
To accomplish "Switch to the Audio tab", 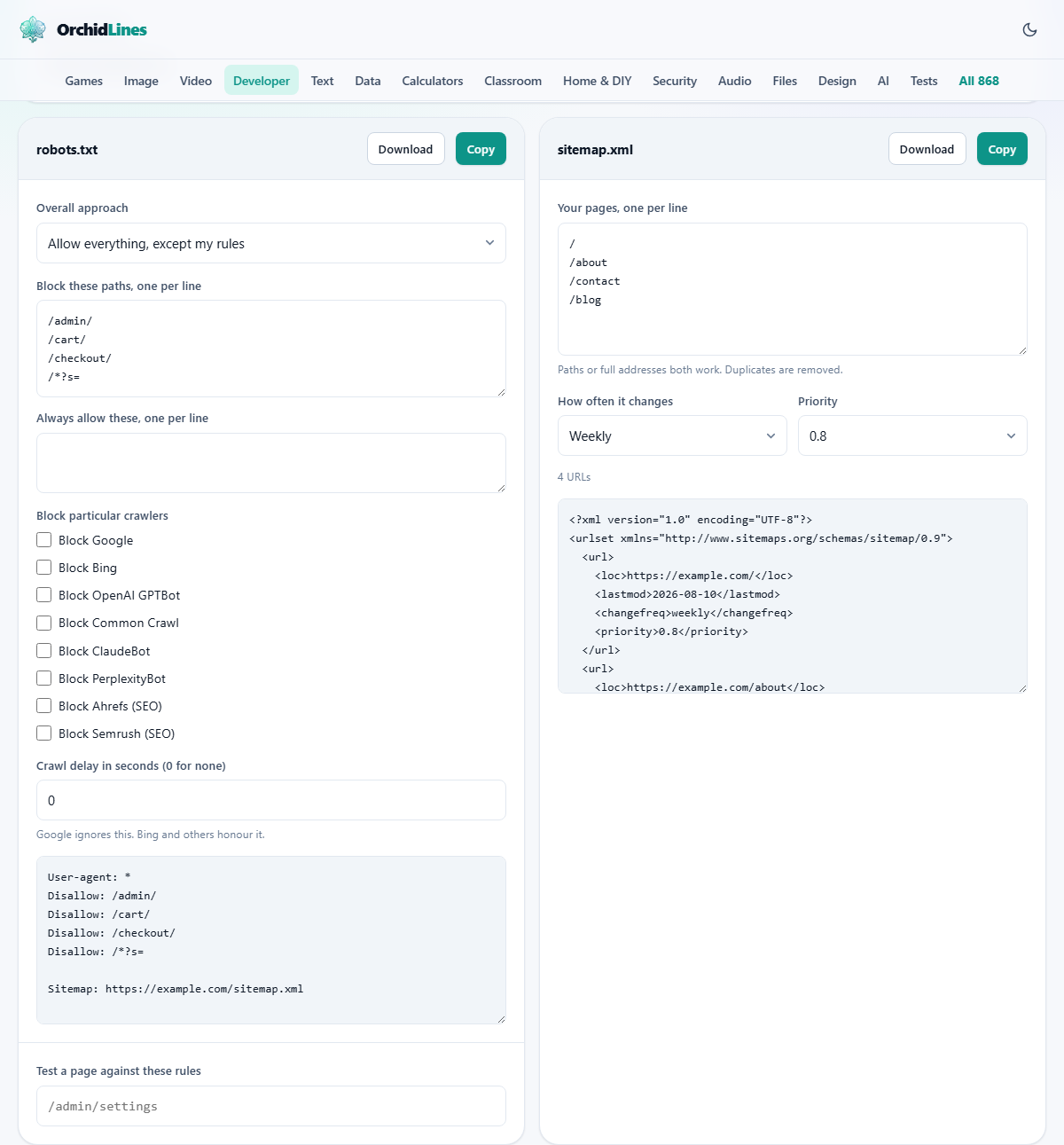I will (735, 81).
